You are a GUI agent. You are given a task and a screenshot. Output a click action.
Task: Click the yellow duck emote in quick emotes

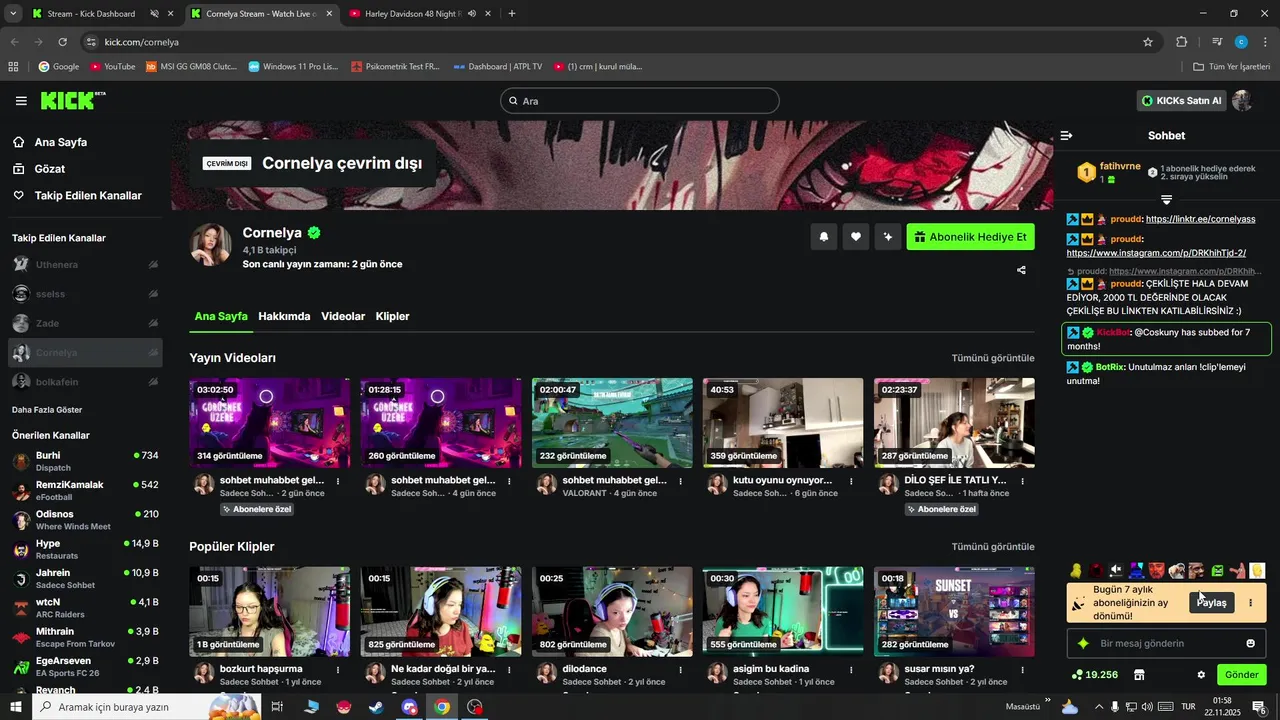pyautogui.click(x=1076, y=571)
